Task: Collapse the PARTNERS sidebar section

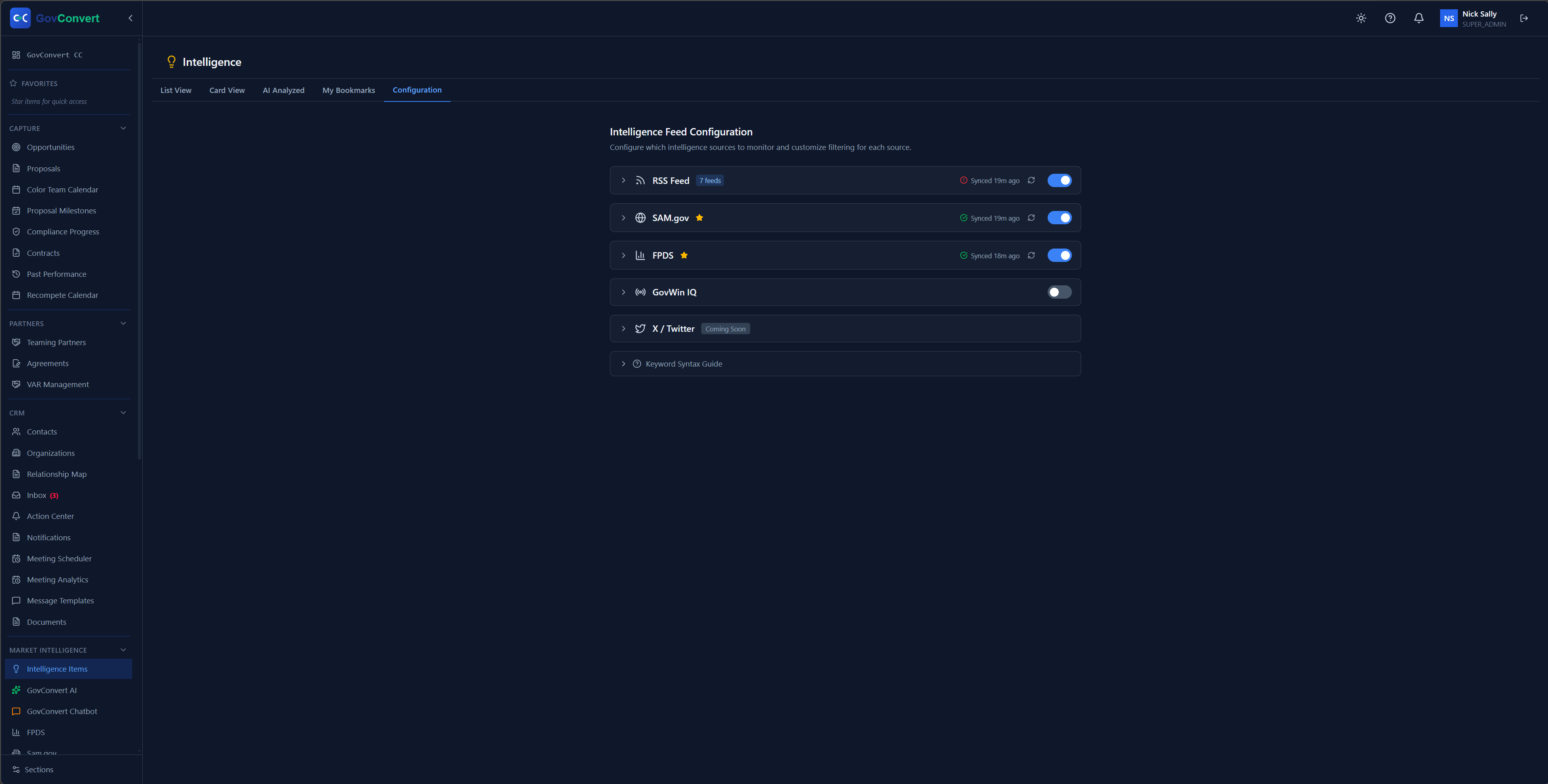Action: click(123, 323)
